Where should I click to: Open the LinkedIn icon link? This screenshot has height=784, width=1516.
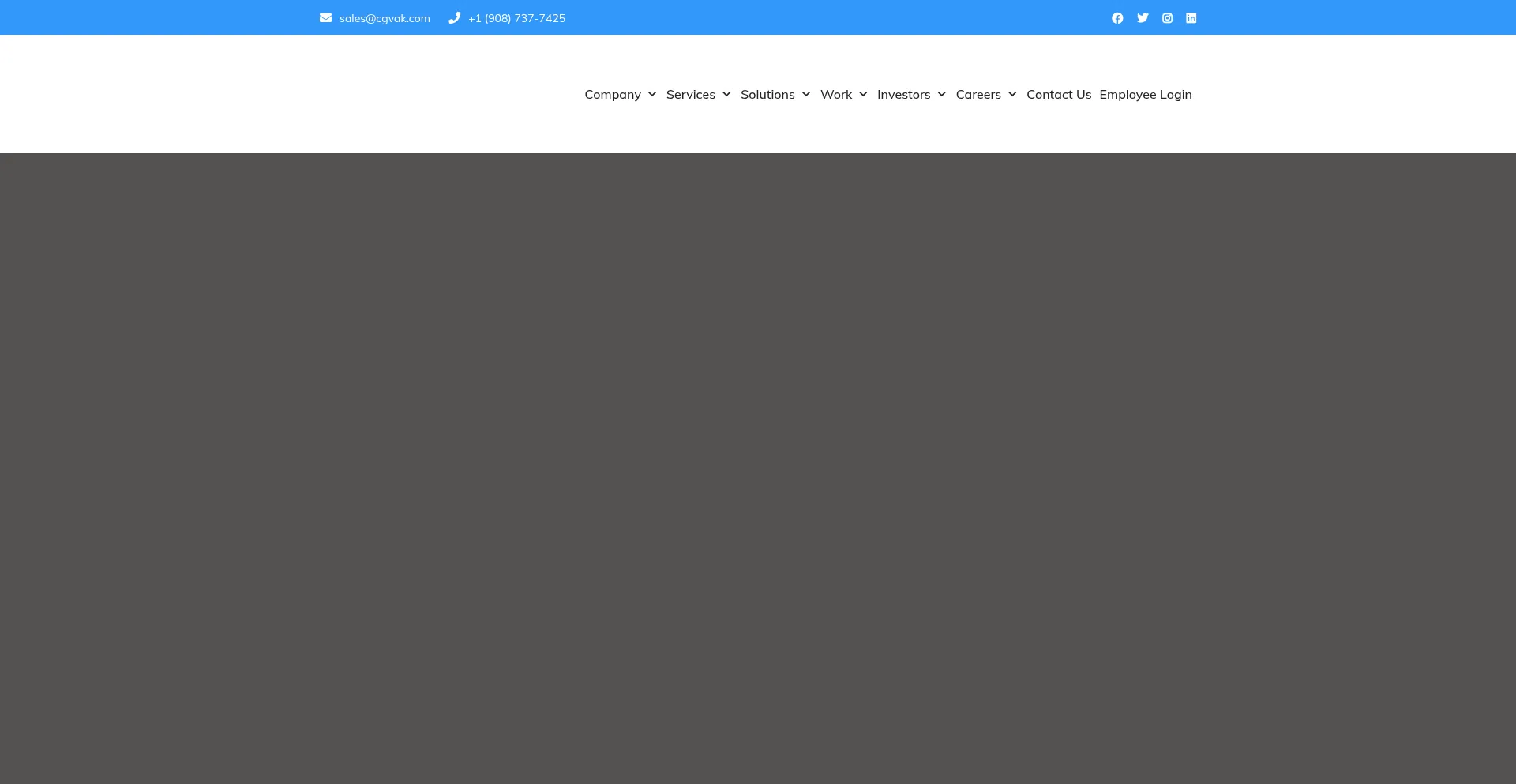pos(1191,18)
